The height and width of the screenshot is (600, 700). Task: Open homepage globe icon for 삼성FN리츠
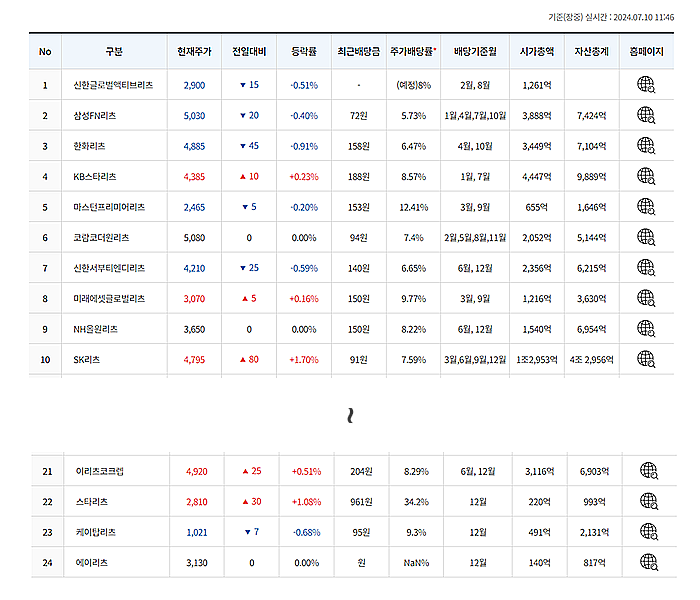tap(646, 115)
